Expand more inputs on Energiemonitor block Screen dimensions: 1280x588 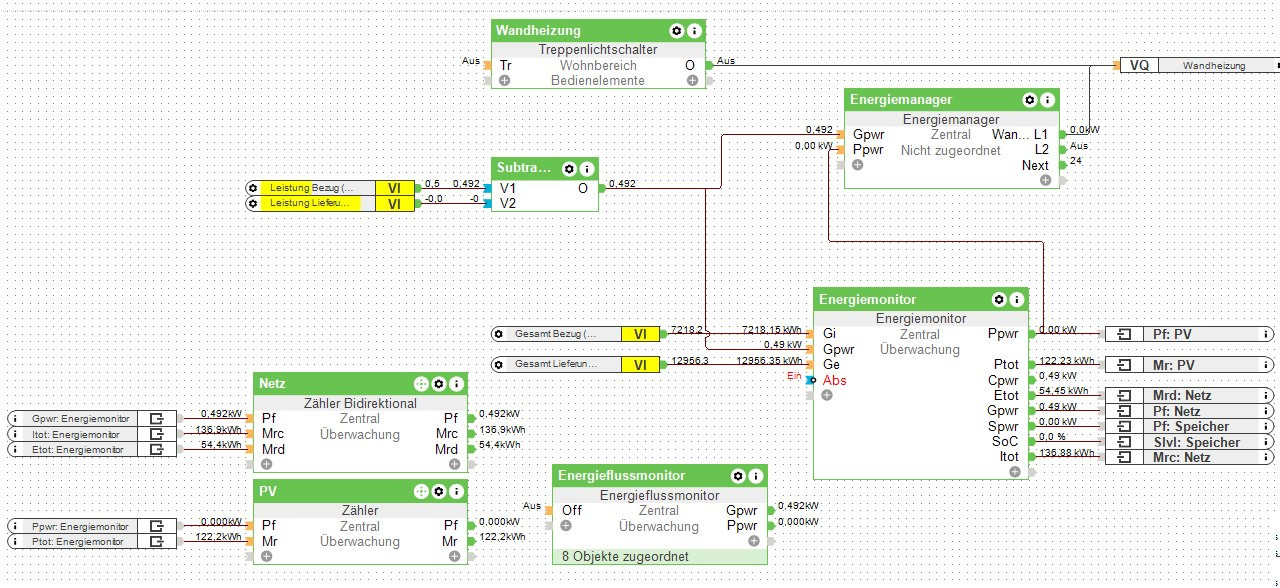pyautogui.click(x=827, y=395)
